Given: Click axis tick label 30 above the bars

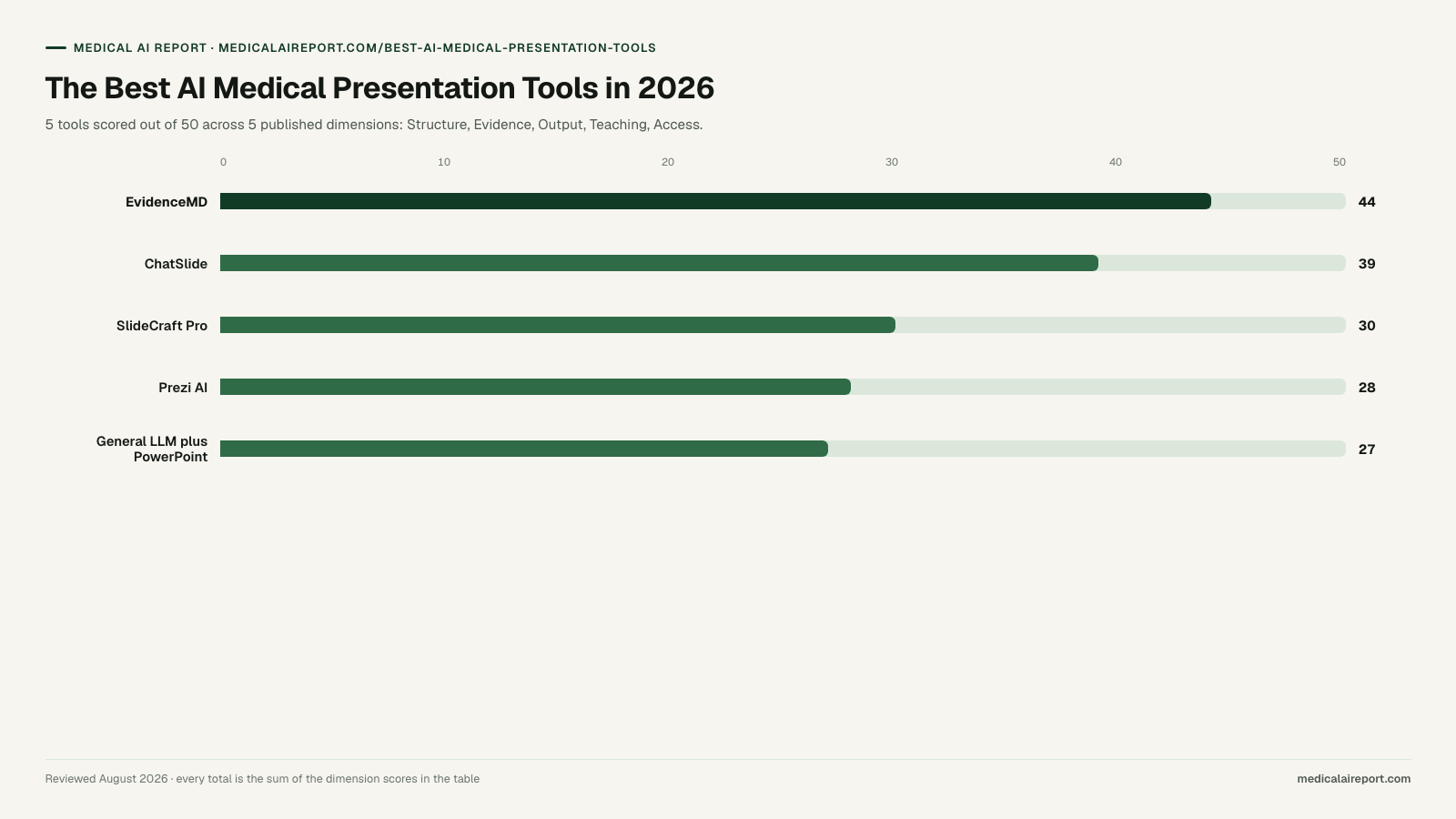Looking at the screenshot, I should [x=892, y=162].
